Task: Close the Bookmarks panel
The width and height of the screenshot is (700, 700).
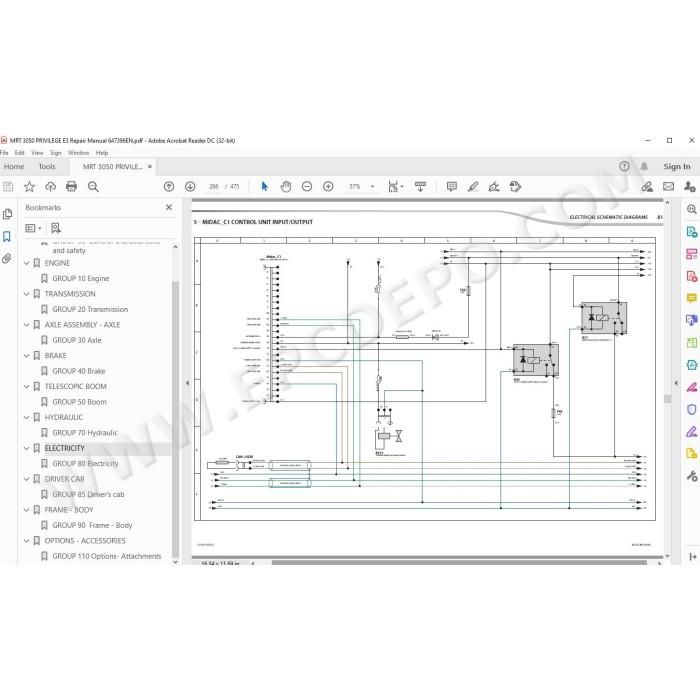Action: pos(169,207)
